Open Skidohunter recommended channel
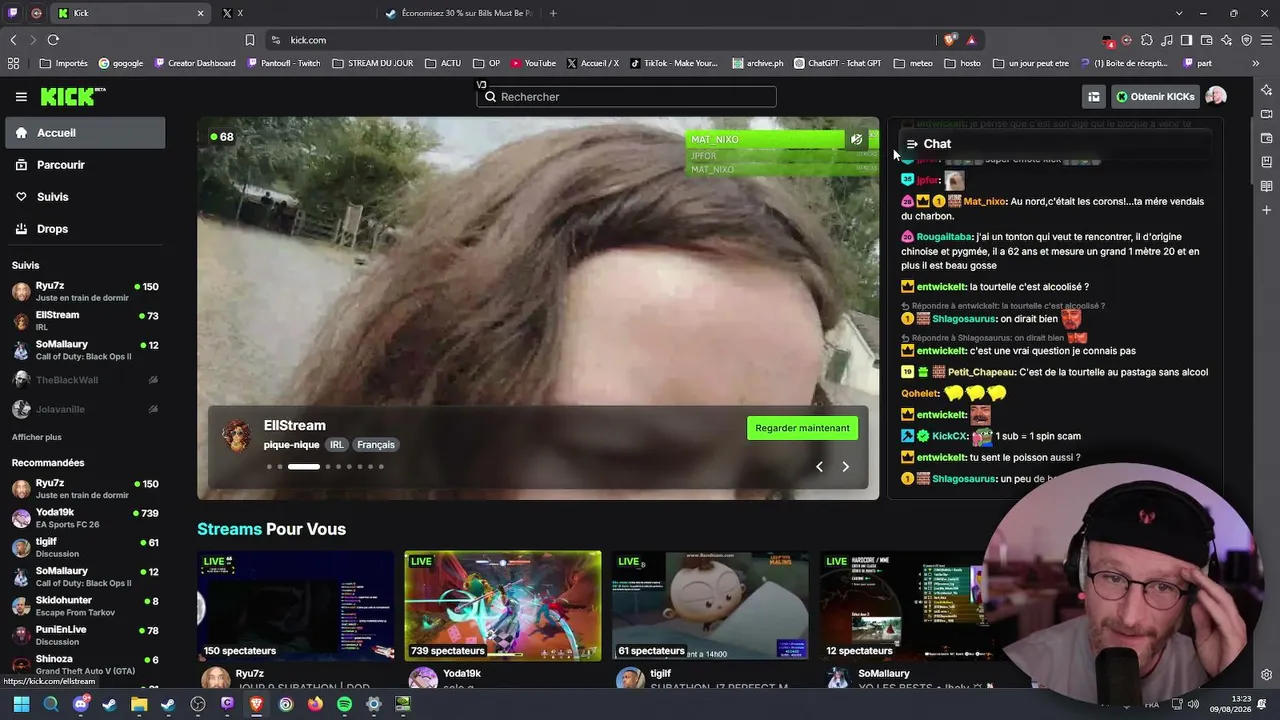The image size is (1280, 720). tap(85, 606)
